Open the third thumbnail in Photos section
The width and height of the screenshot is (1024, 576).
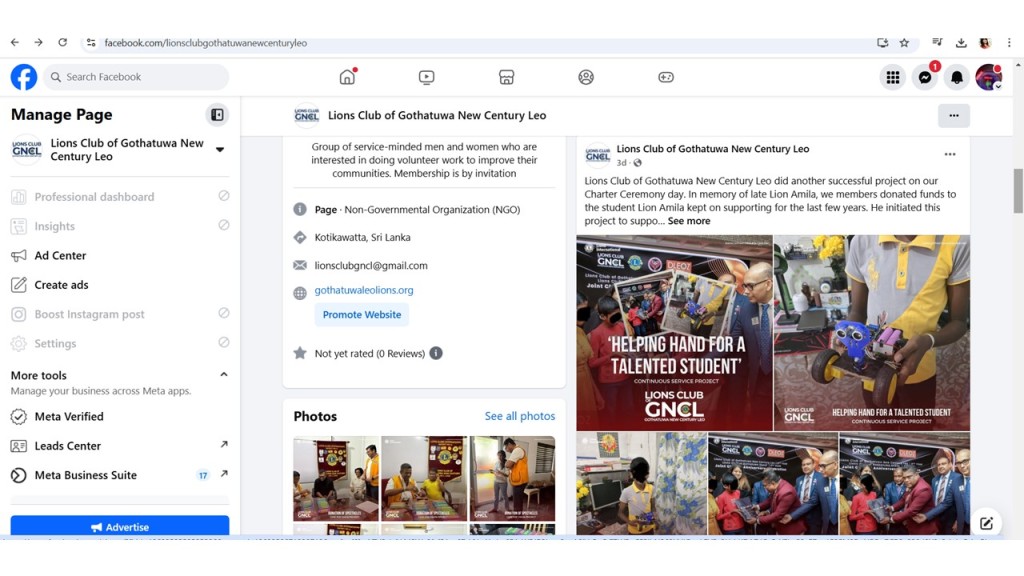coord(513,479)
